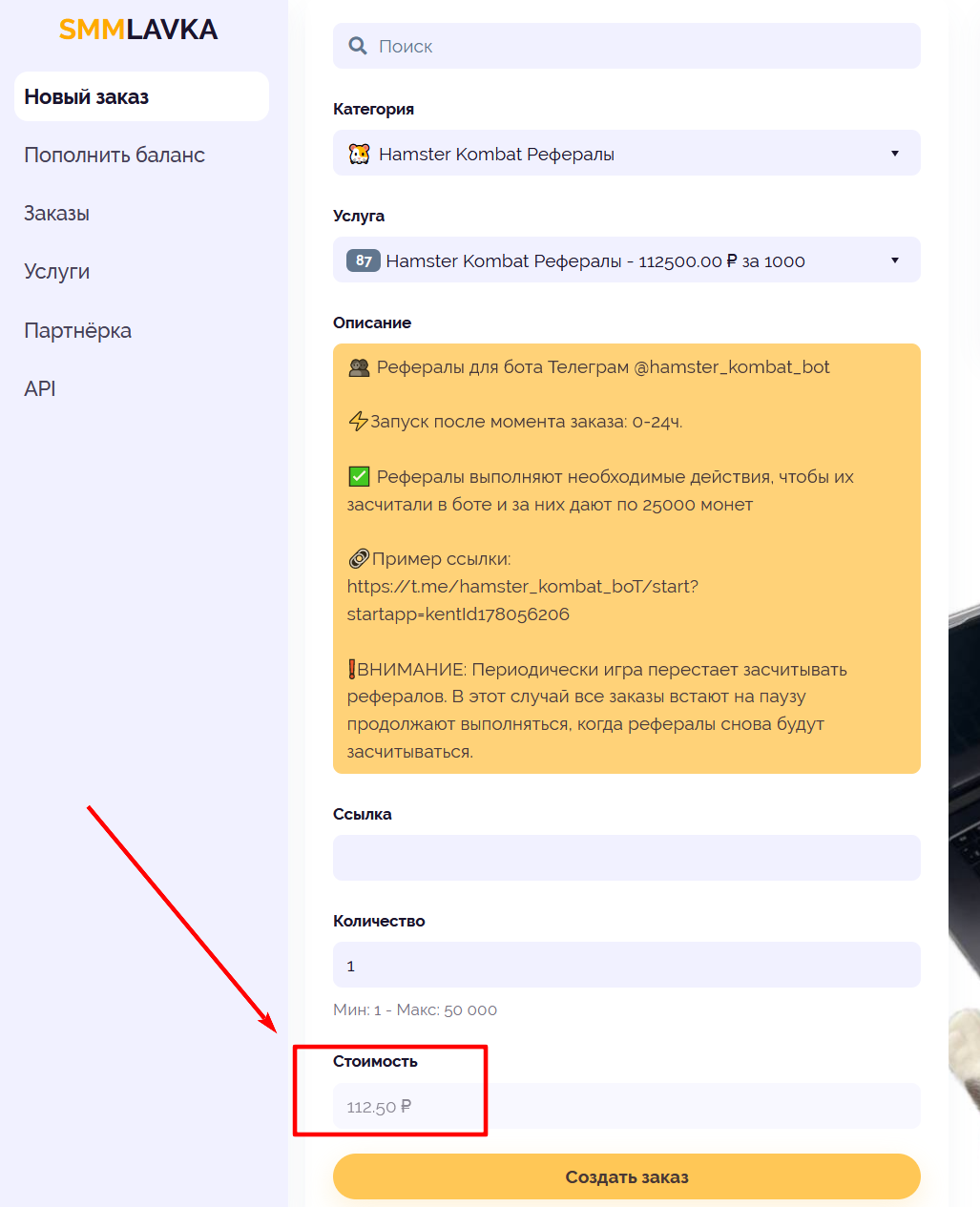Image resolution: width=980 pixels, height=1207 pixels.
Task: Click the text Мин: 1 - Макс: 50 000
Action: point(415,1009)
